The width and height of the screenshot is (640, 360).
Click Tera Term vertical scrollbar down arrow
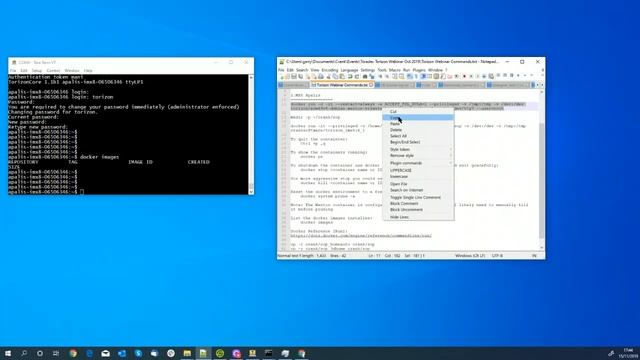(x=251, y=191)
